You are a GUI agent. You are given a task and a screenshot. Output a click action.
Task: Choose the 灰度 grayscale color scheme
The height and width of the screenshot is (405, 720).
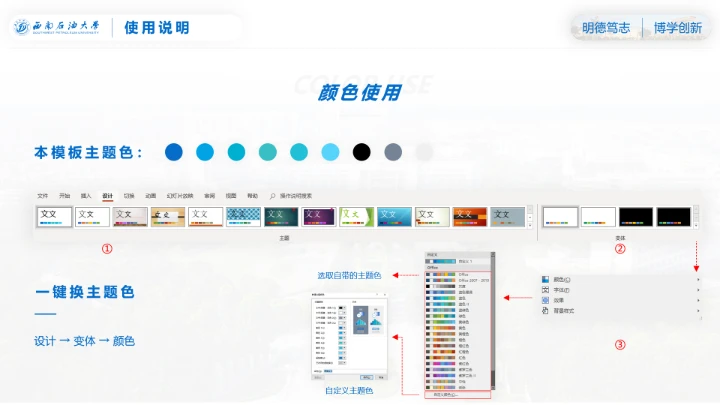(x=457, y=286)
